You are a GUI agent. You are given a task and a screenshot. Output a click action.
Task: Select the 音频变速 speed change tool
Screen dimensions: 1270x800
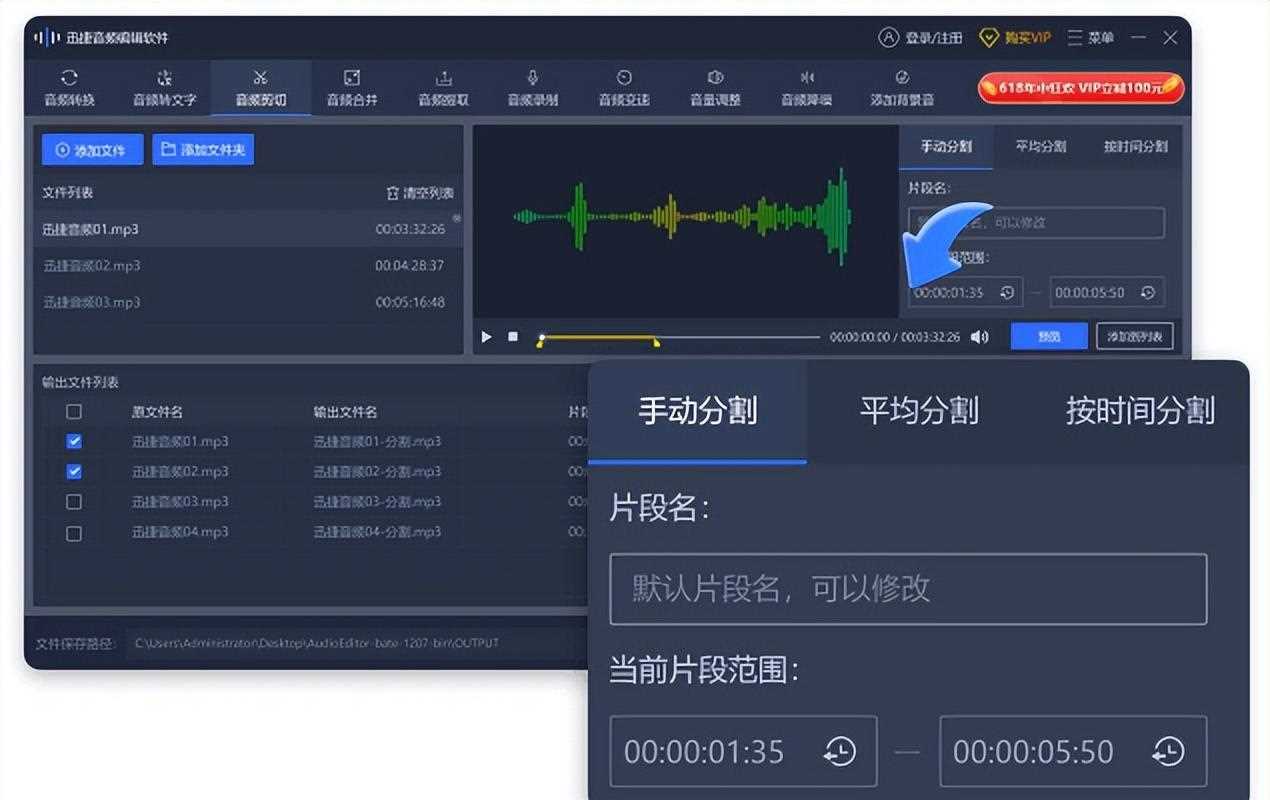click(x=624, y=88)
